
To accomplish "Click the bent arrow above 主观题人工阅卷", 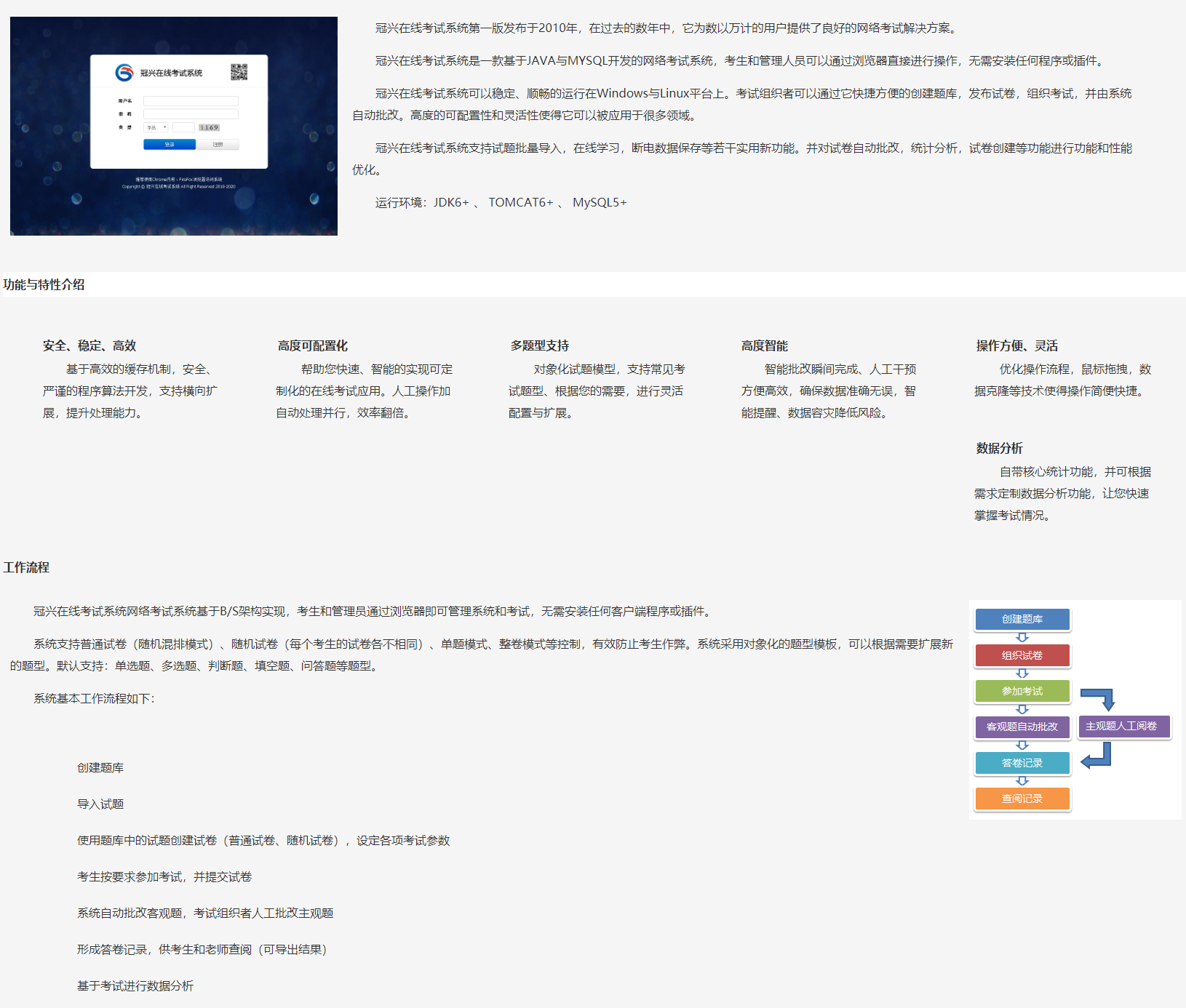I will coord(1099,698).
